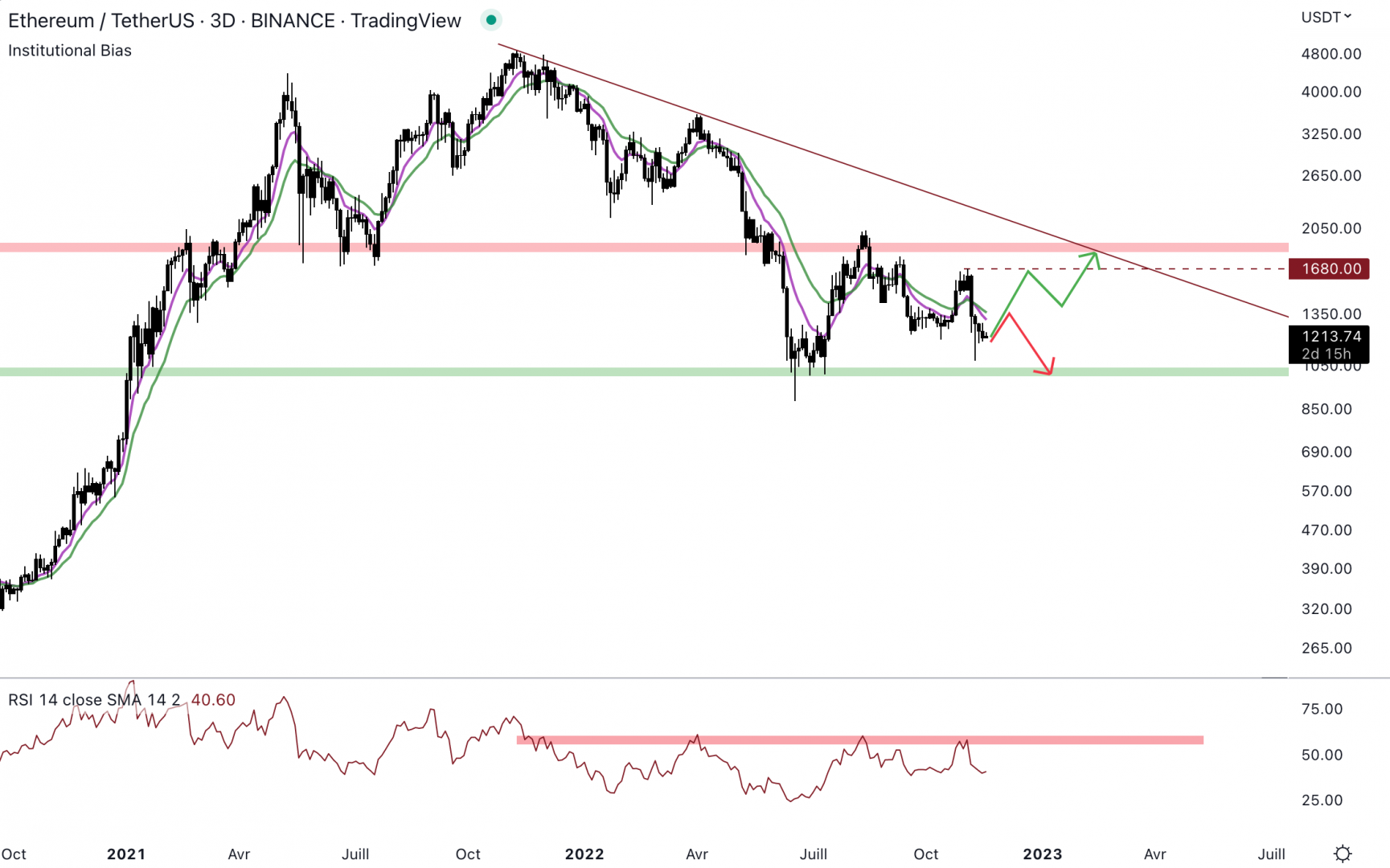The image size is (1390, 868).
Task: Click the 2023 label on time axis
Action: tap(1043, 854)
